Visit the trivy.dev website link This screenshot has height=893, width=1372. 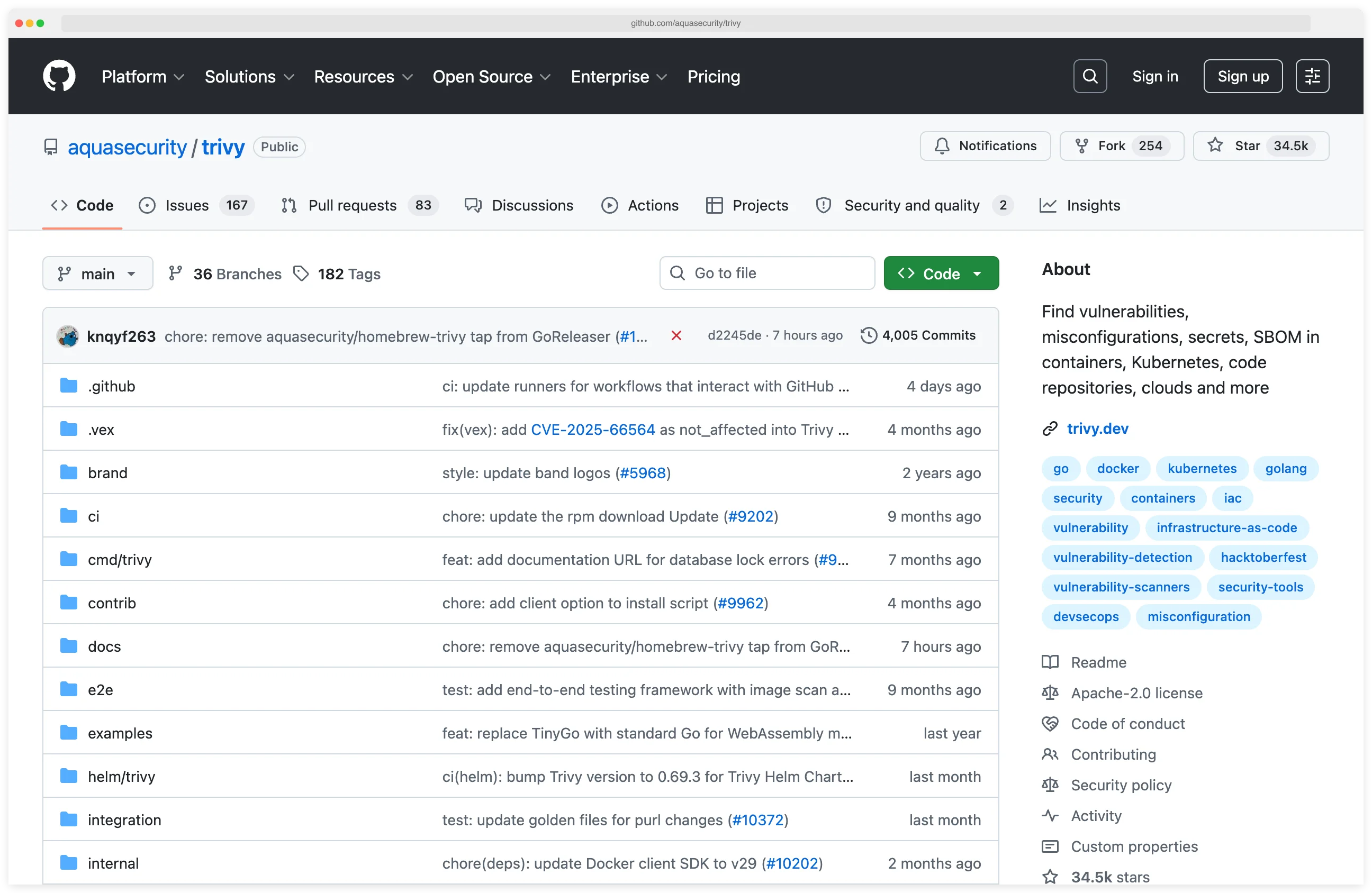1097,428
